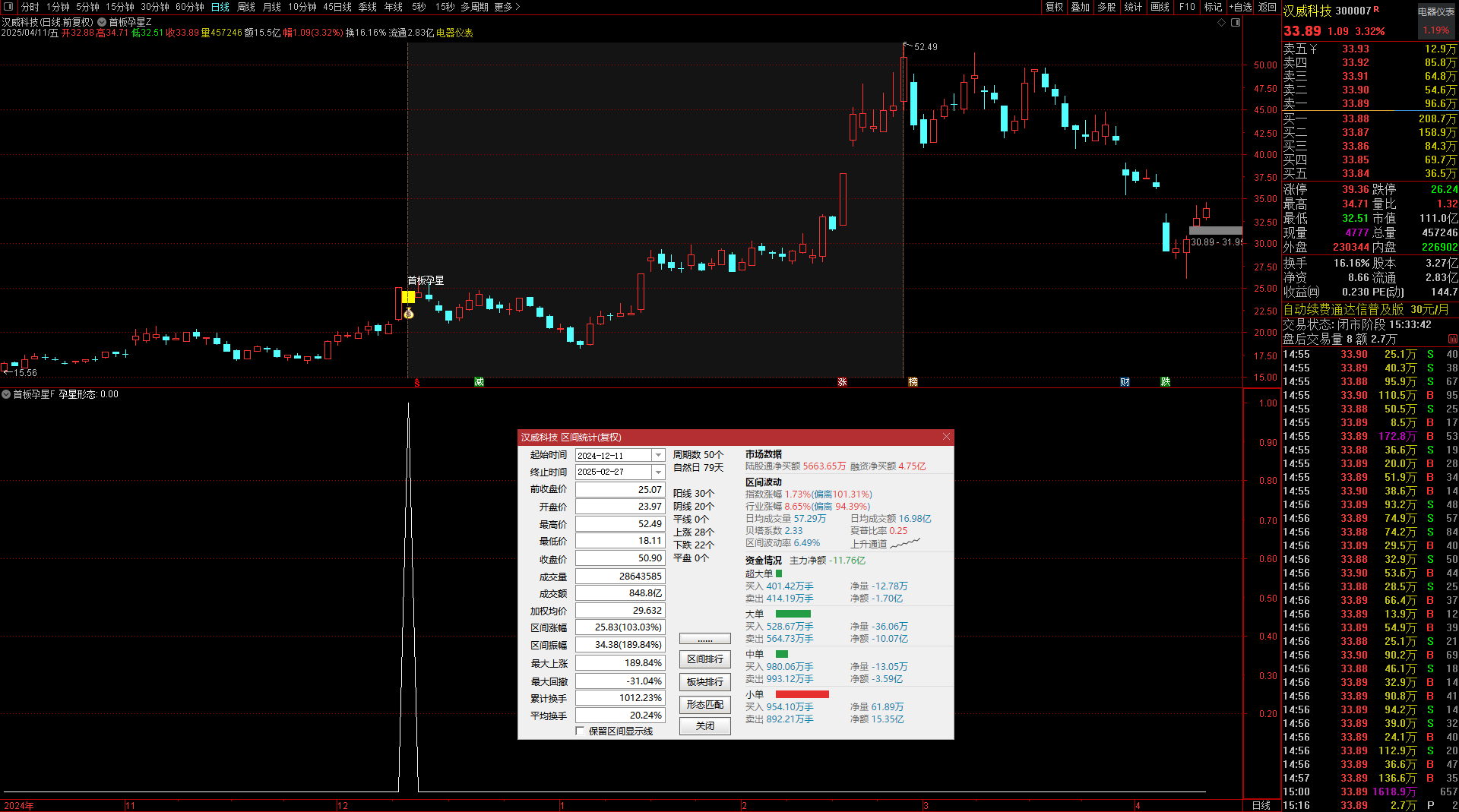
Task: Click the 关闭 button in dialog
Action: pos(705,726)
